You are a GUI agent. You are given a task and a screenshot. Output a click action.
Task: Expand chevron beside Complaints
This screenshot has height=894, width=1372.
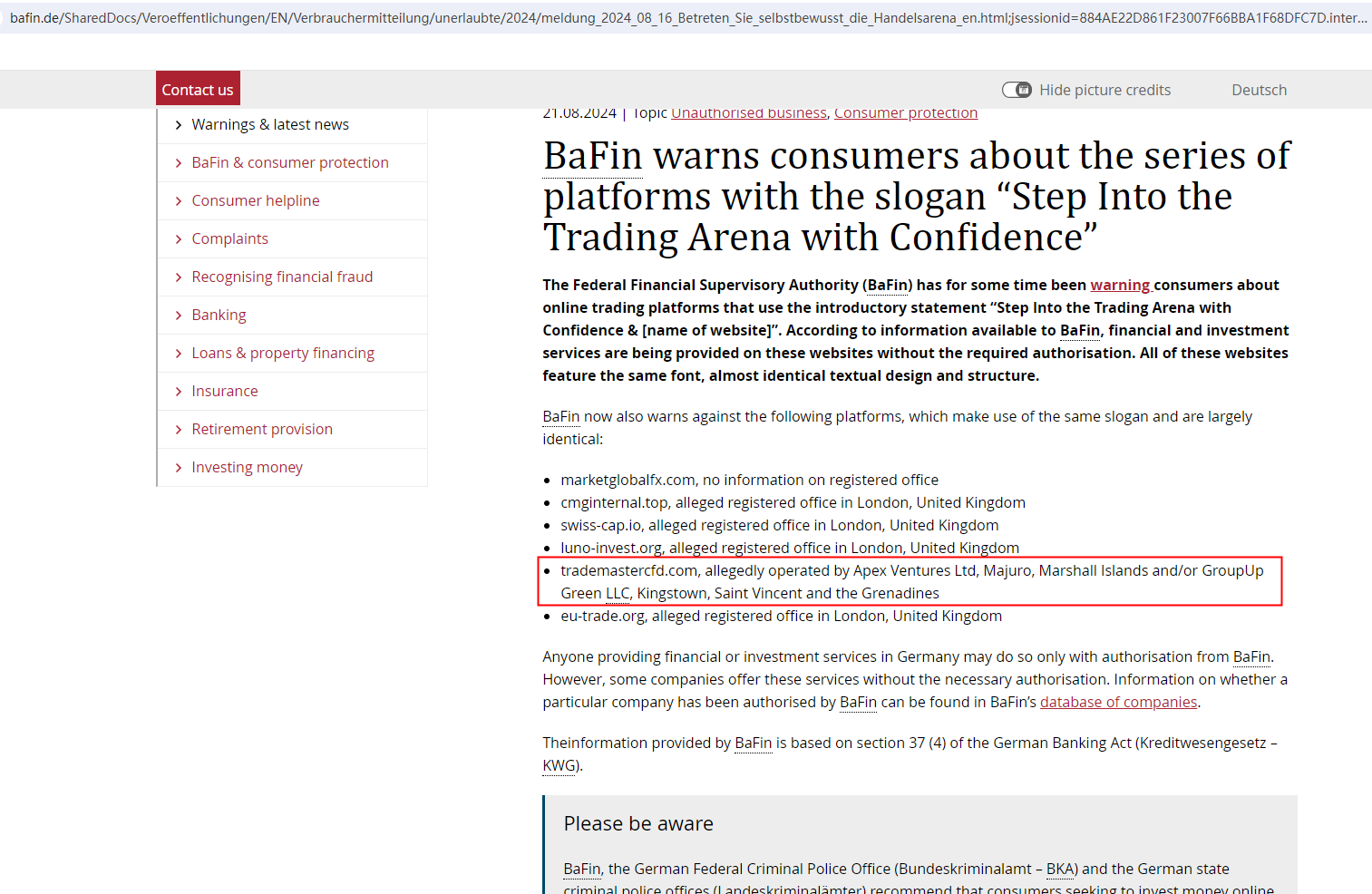click(179, 238)
